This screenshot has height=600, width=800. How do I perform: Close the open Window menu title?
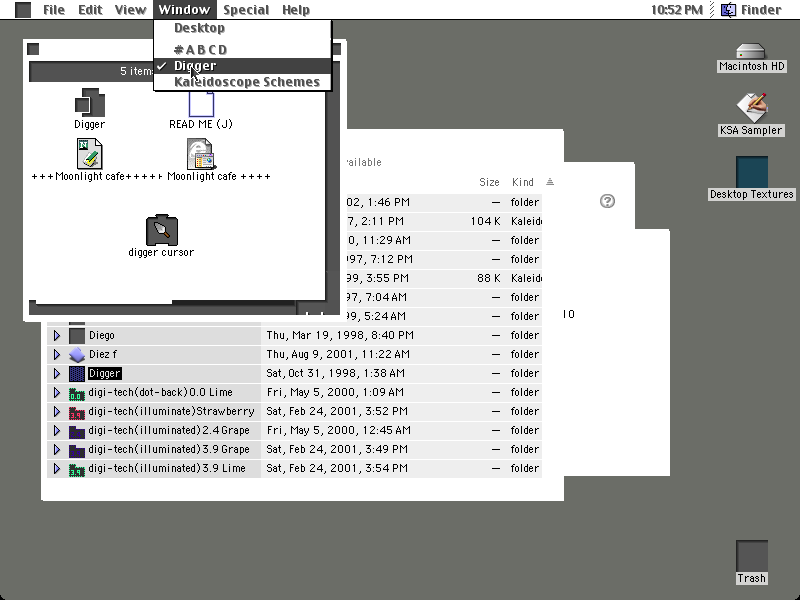[184, 10]
